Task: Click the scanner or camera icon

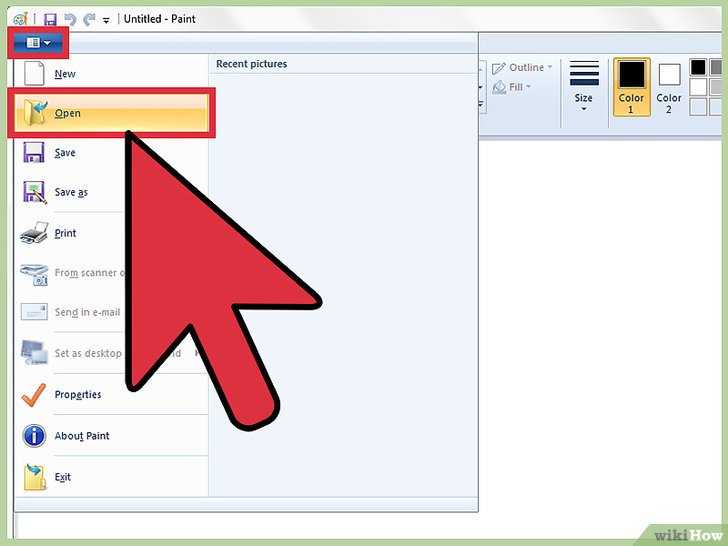Action: click(34, 274)
